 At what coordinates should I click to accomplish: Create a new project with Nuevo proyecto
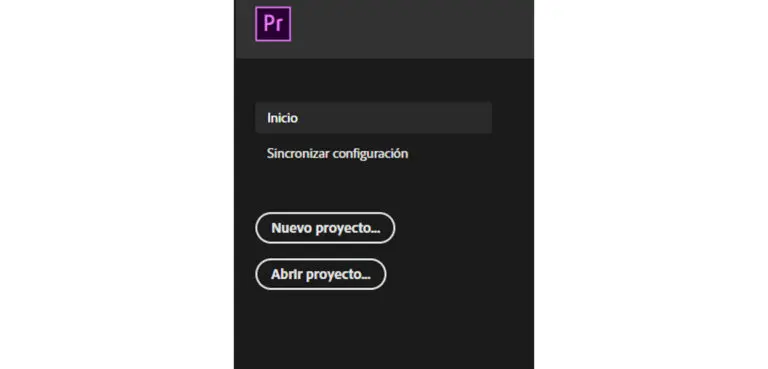[325, 228]
